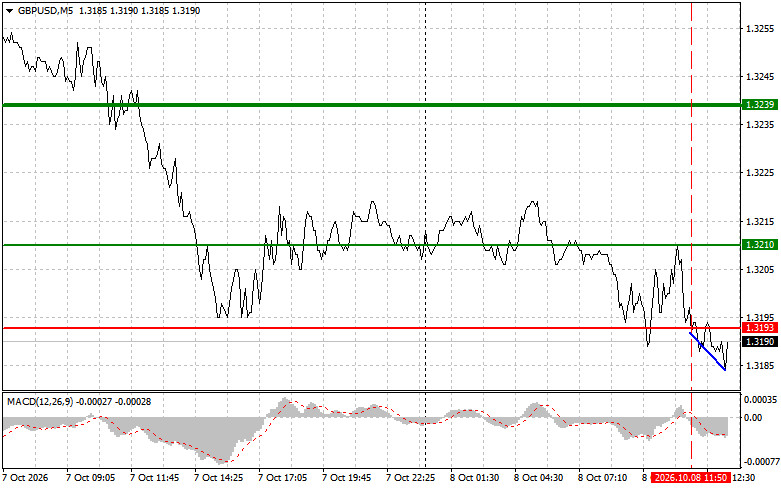
Task: Click the 7 Oct 19:45 time axis label
Action: click(x=347, y=478)
